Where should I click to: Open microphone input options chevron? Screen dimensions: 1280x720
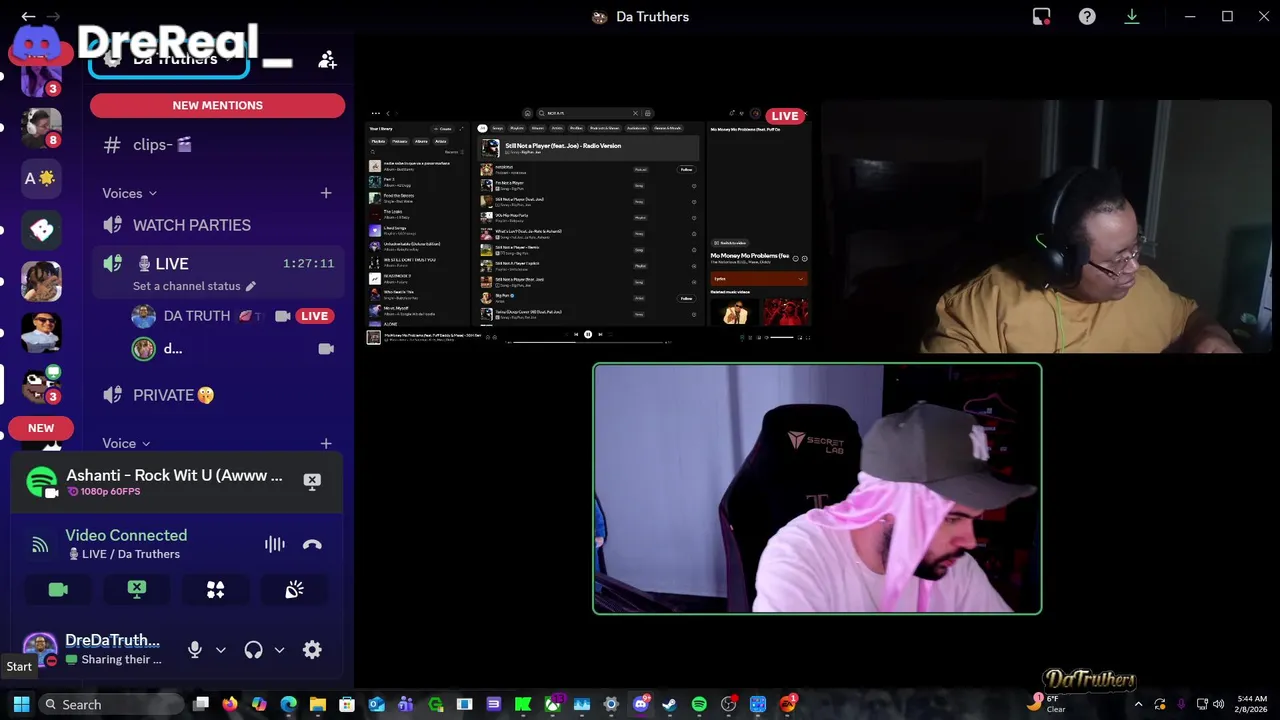tap(221, 650)
